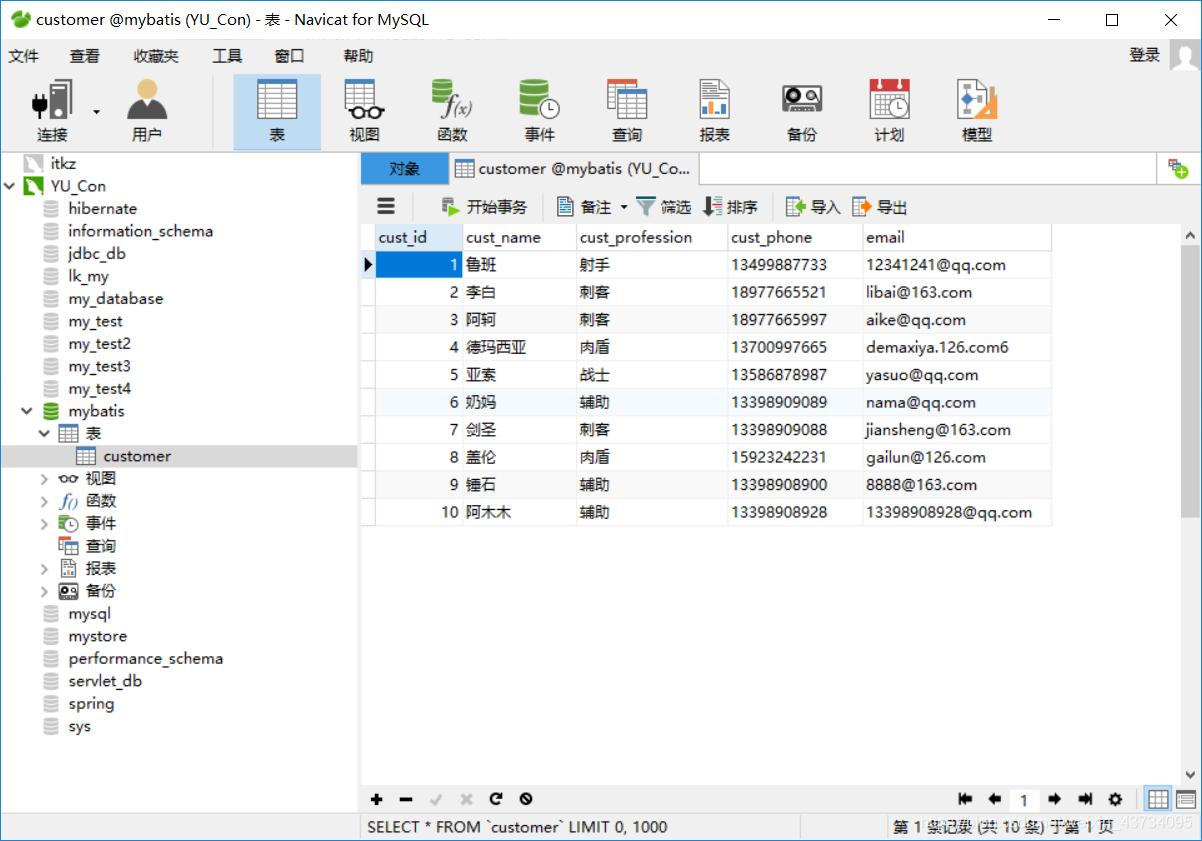Open the 帮助 menu
Viewport: 1202px width, 841px height.
[x=358, y=56]
